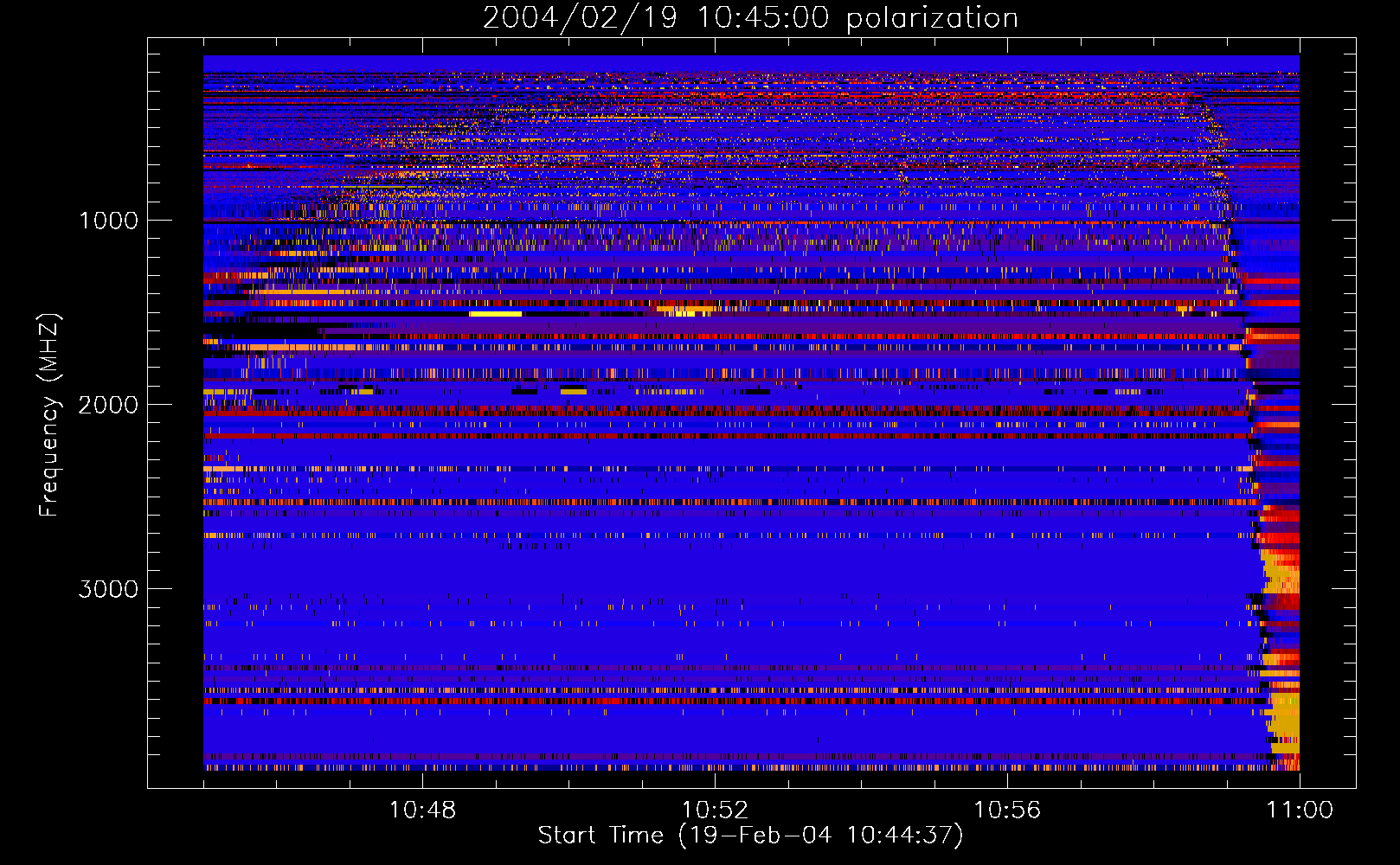This screenshot has height=865, width=1400.
Task: Click the 10:52 time axis label
Action: click(715, 811)
